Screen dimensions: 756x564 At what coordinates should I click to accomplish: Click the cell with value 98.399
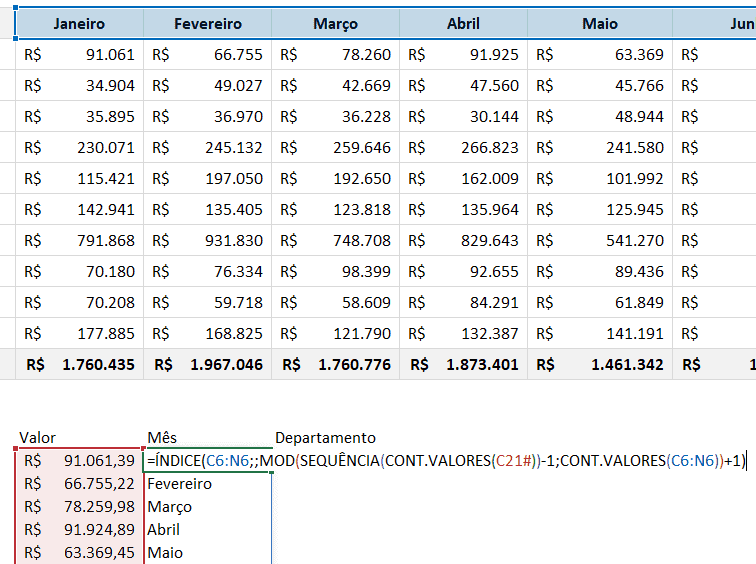pyautogui.click(x=336, y=271)
